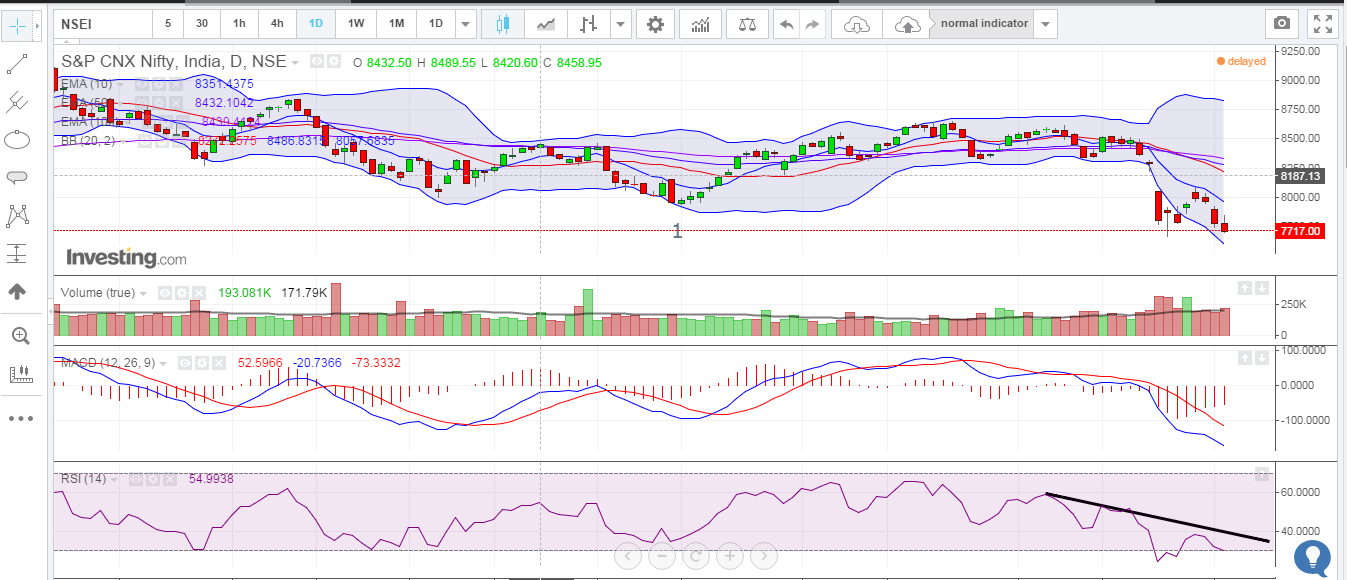Image resolution: width=1347 pixels, height=580 pixels.
Task: Switch to candlestick chart style
Action: [x=502, y=23]
